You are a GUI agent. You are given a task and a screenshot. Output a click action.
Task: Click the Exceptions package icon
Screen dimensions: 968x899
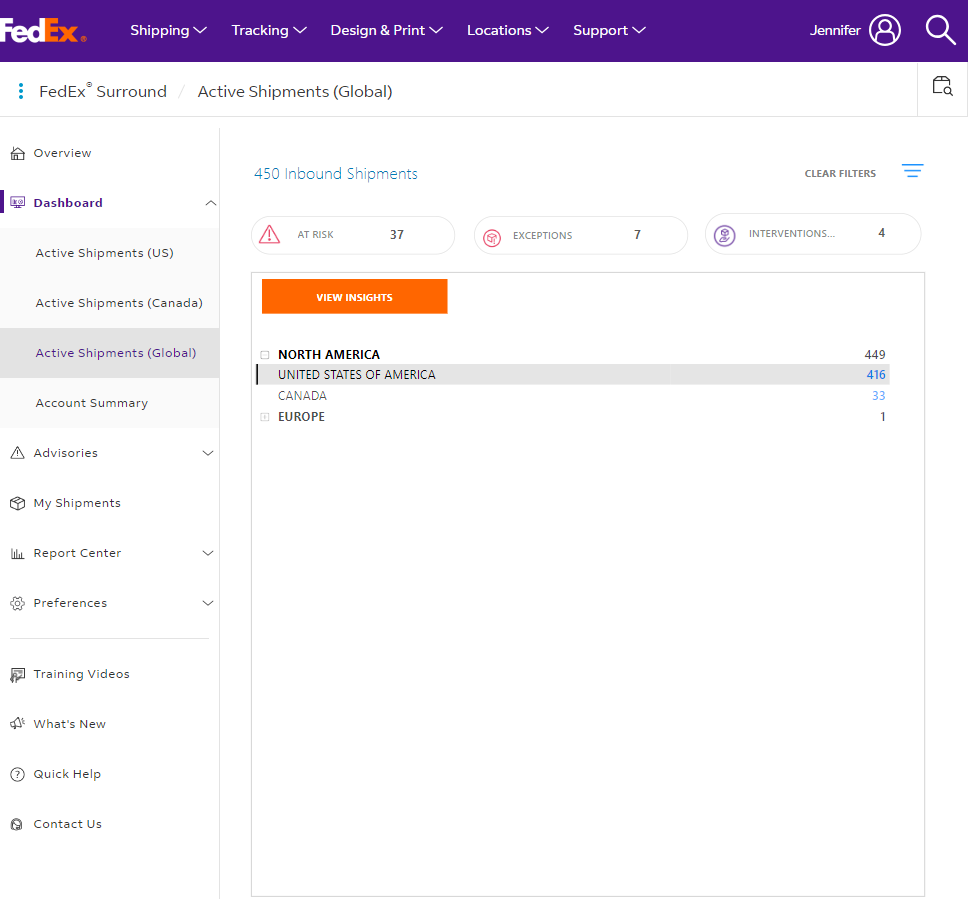[492, 238]
